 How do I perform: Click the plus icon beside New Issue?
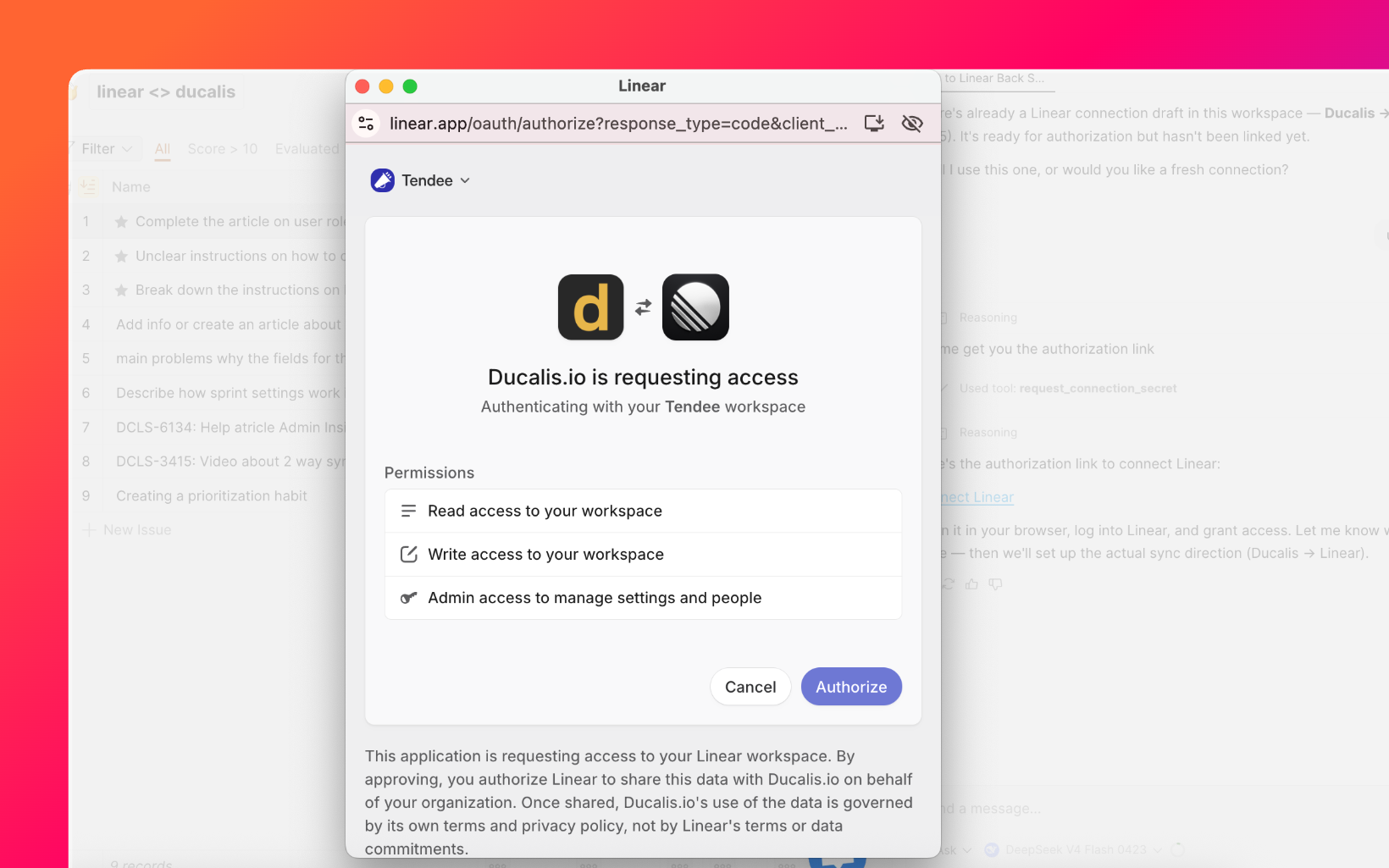[89, 530]
